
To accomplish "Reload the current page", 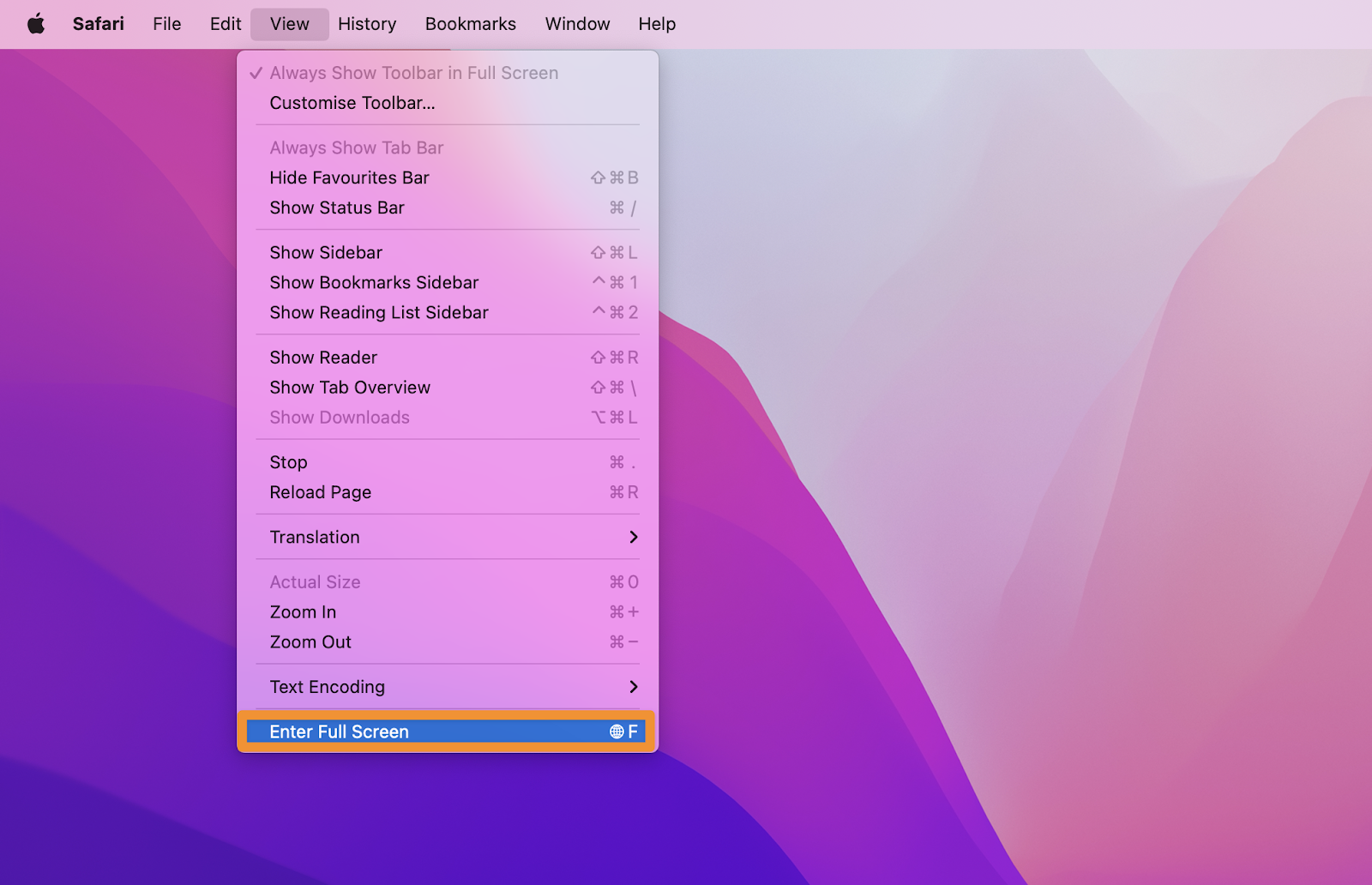I will [320, 491].
